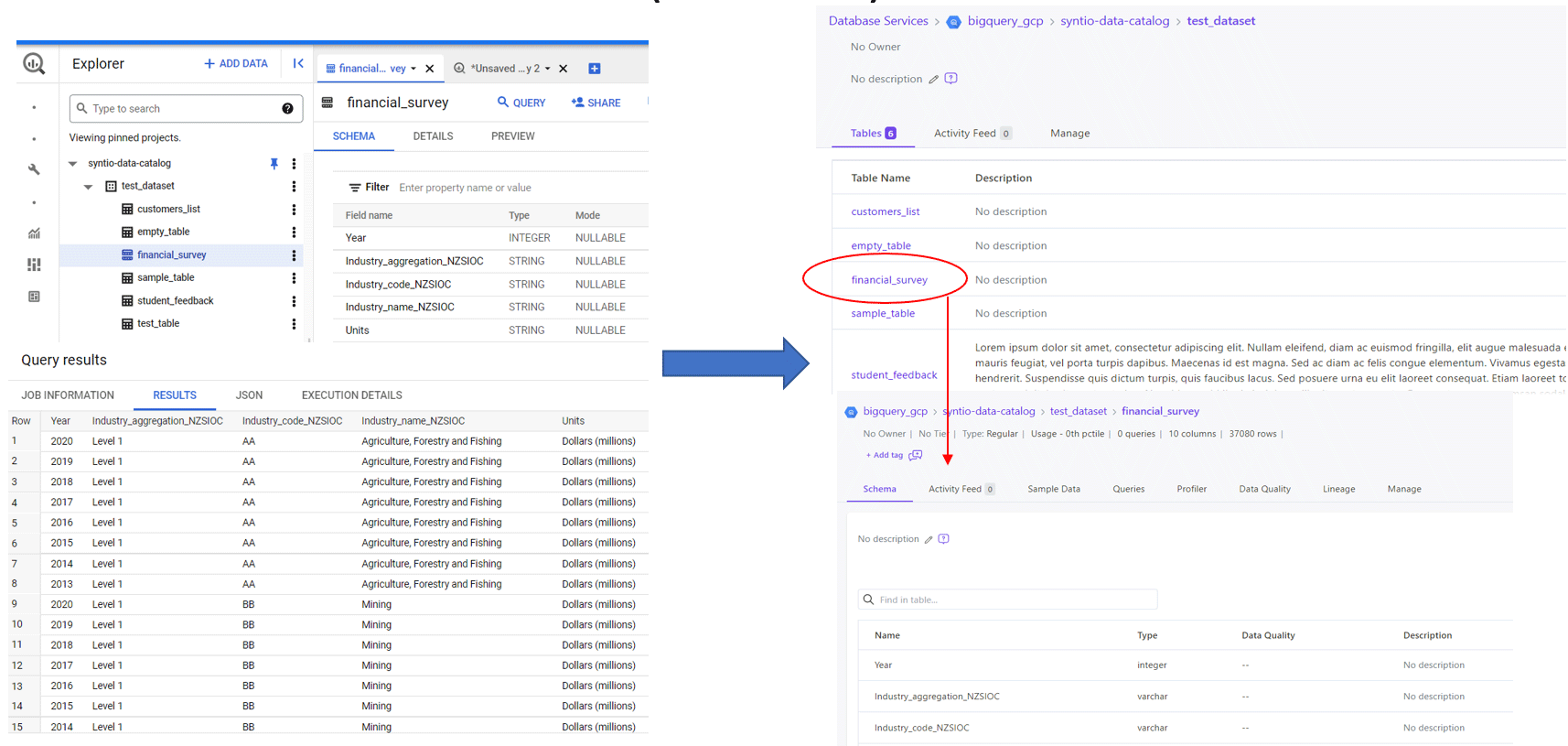Open actions menu for syntio-data-catalog
The image size is (1568, 746).
pyautogui.click(x=294, y=164)
